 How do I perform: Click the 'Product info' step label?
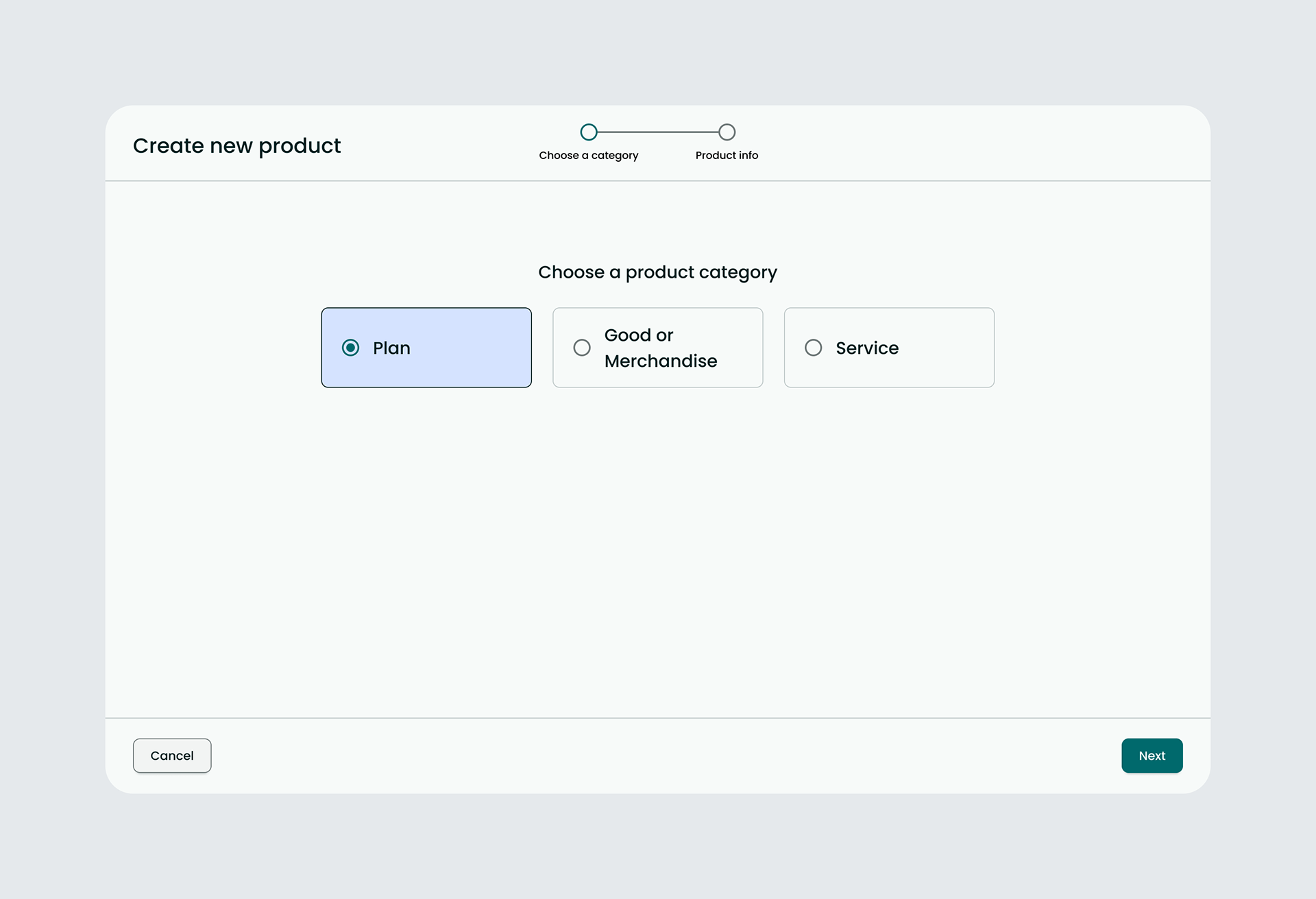727,156
